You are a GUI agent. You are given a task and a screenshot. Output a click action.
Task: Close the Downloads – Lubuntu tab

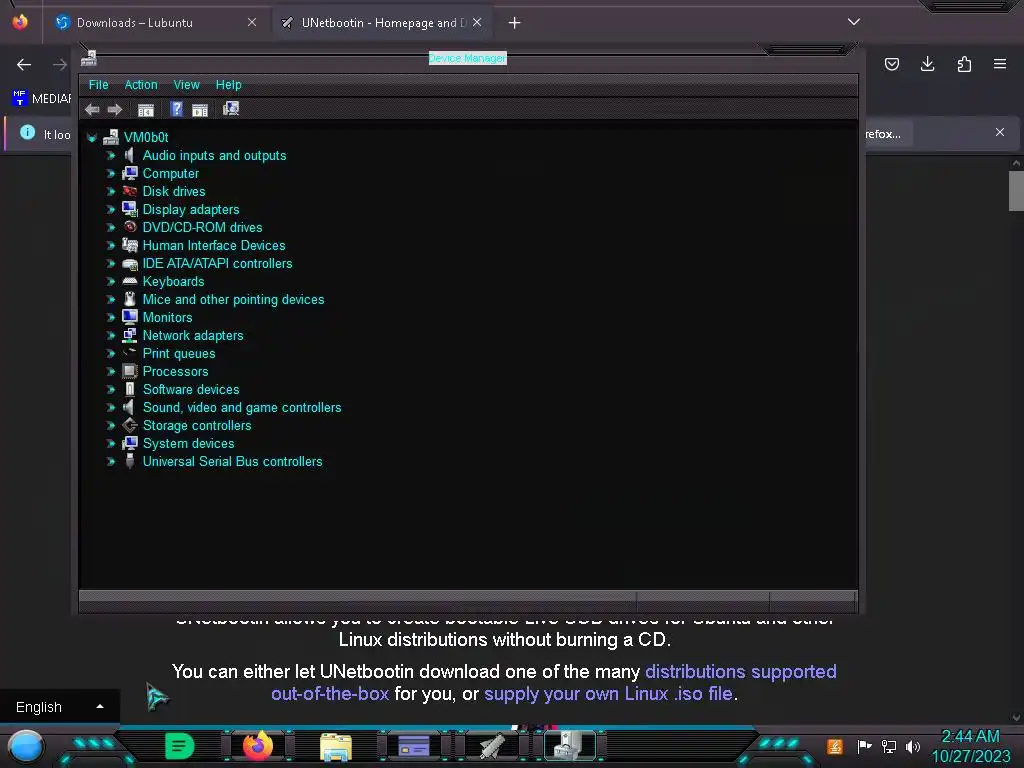[x=252, y=22]
